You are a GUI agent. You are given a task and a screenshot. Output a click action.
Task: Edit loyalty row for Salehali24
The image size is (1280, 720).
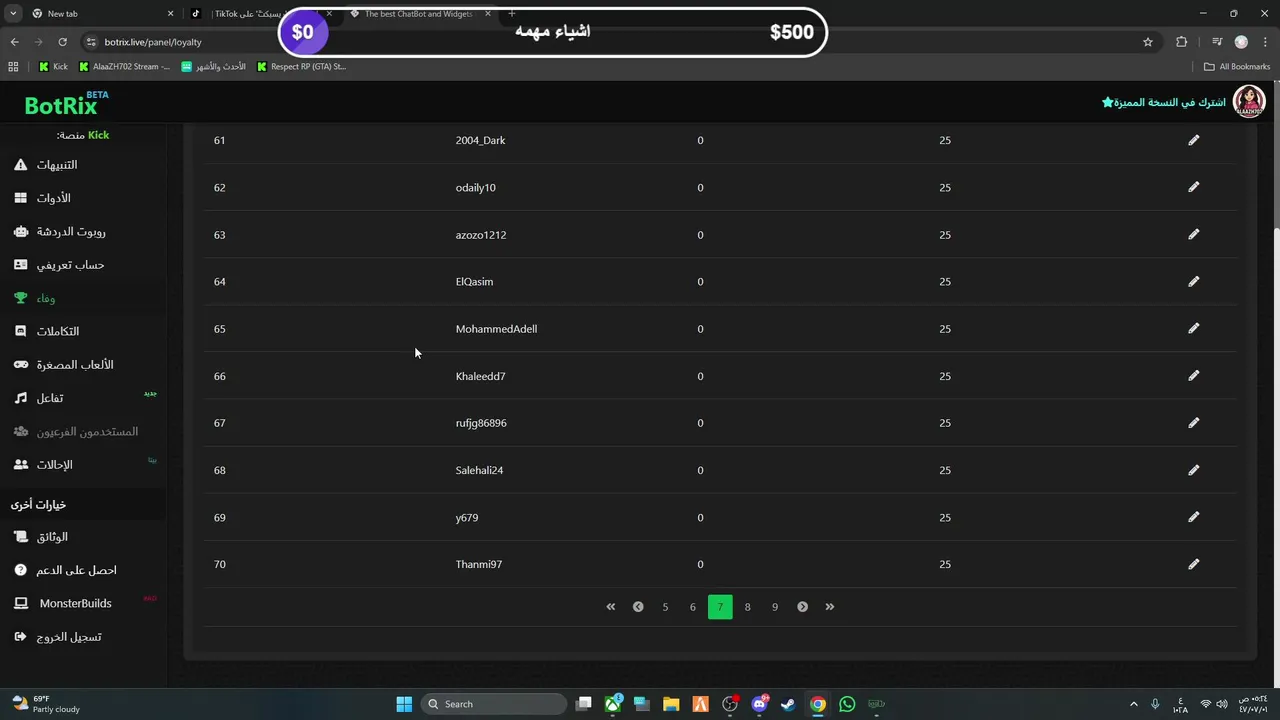(x=1193, y=470)
